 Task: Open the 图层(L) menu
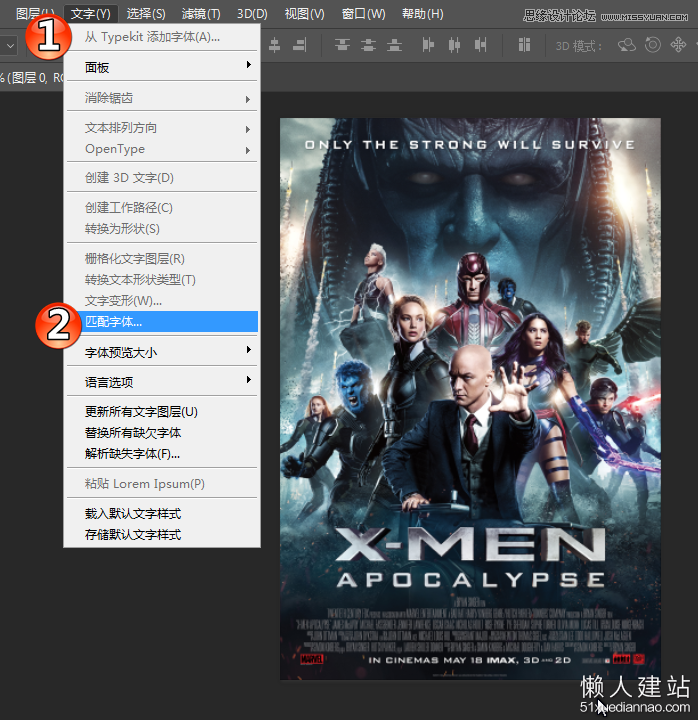[34, 14]
